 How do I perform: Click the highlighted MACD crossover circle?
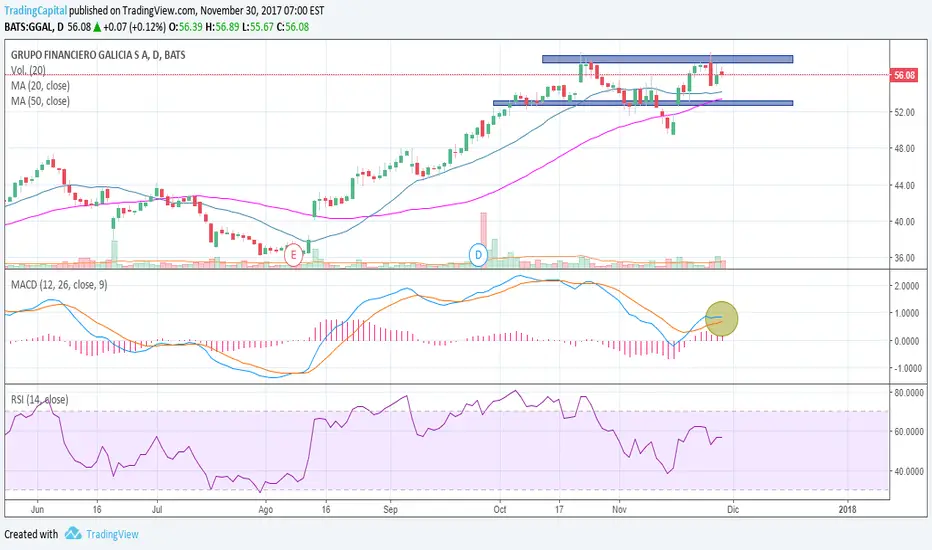(722, 319)
